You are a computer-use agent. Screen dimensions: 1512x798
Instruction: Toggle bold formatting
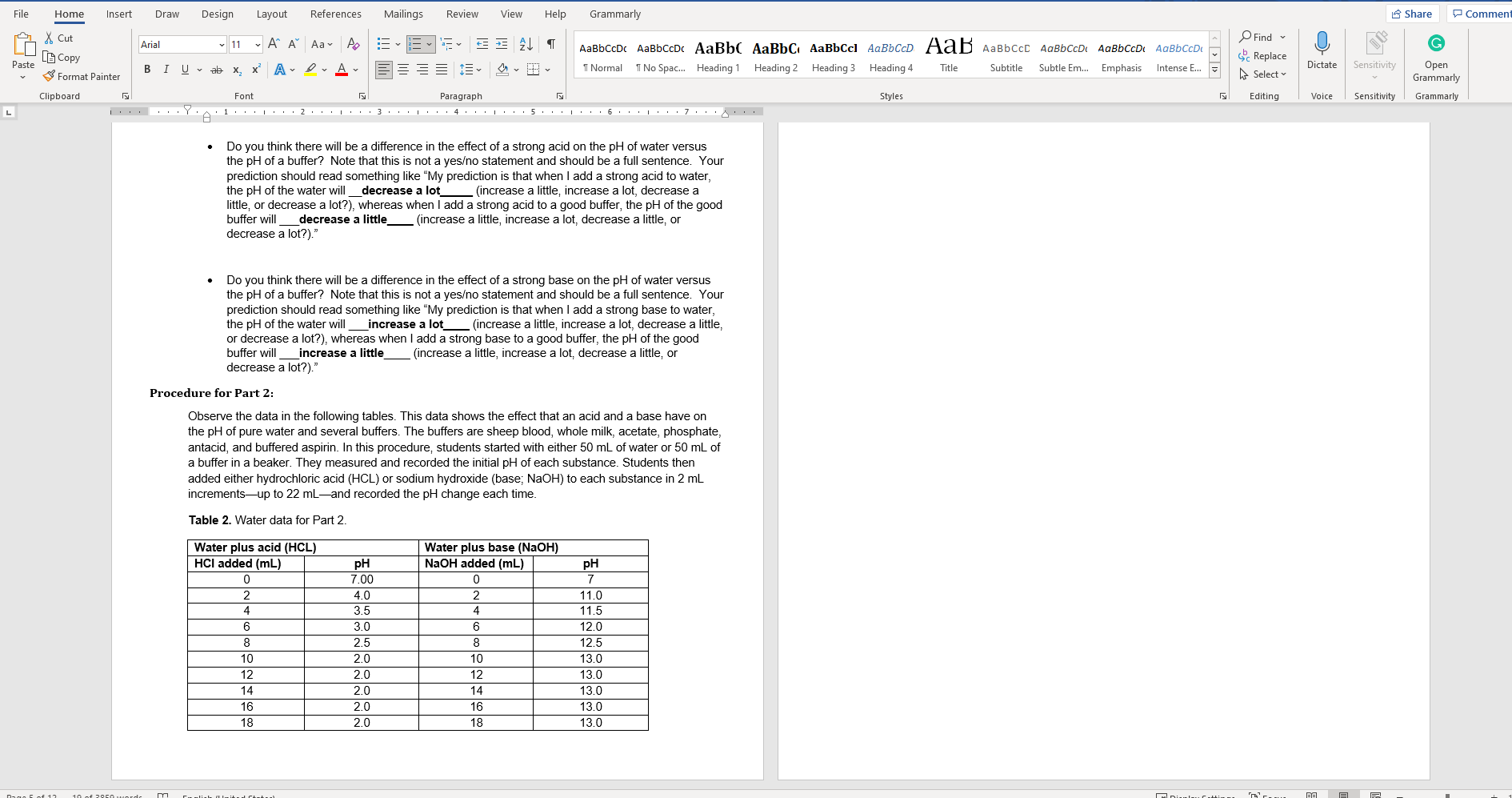point(146,70)
